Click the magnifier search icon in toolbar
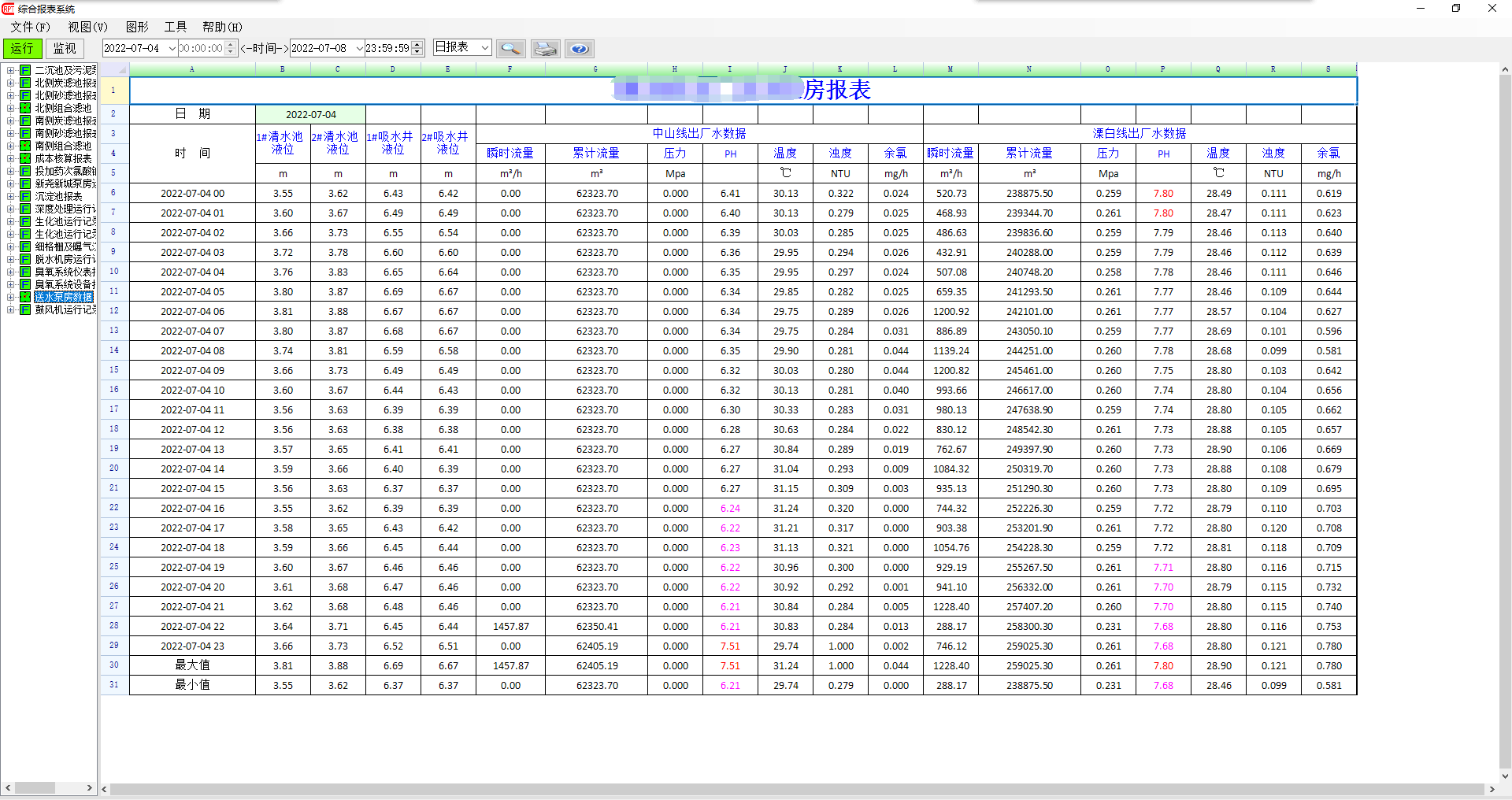Viewport: 1512px width, 800px height. 511,49
